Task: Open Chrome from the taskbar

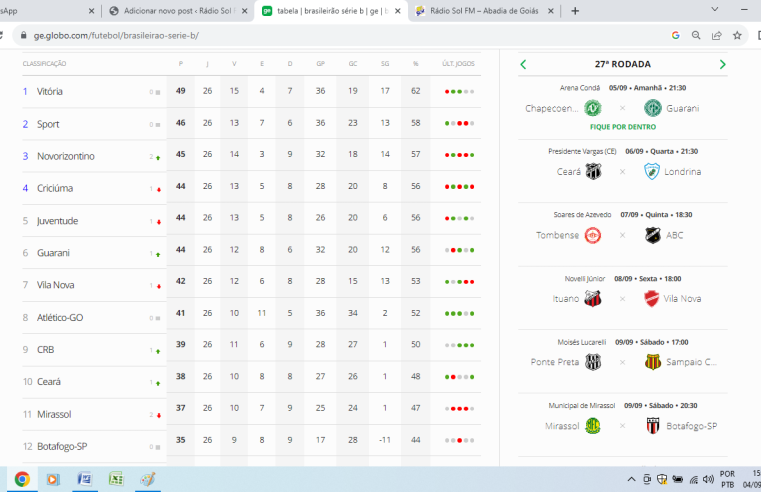Action: tap(22, 479)
